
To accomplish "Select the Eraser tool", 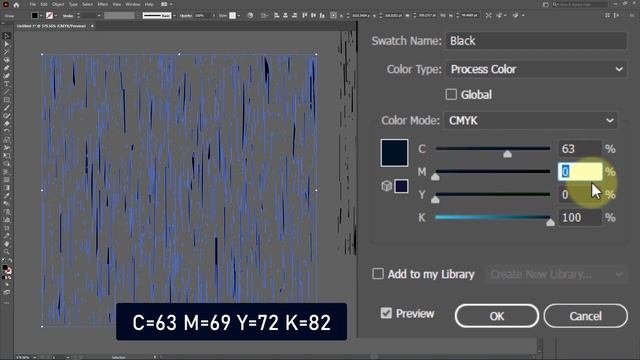I will pos(6,124).
